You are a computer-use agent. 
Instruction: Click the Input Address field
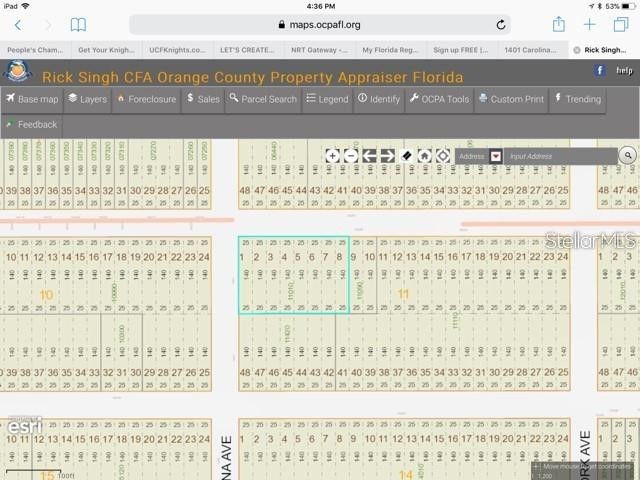(560, 156)
